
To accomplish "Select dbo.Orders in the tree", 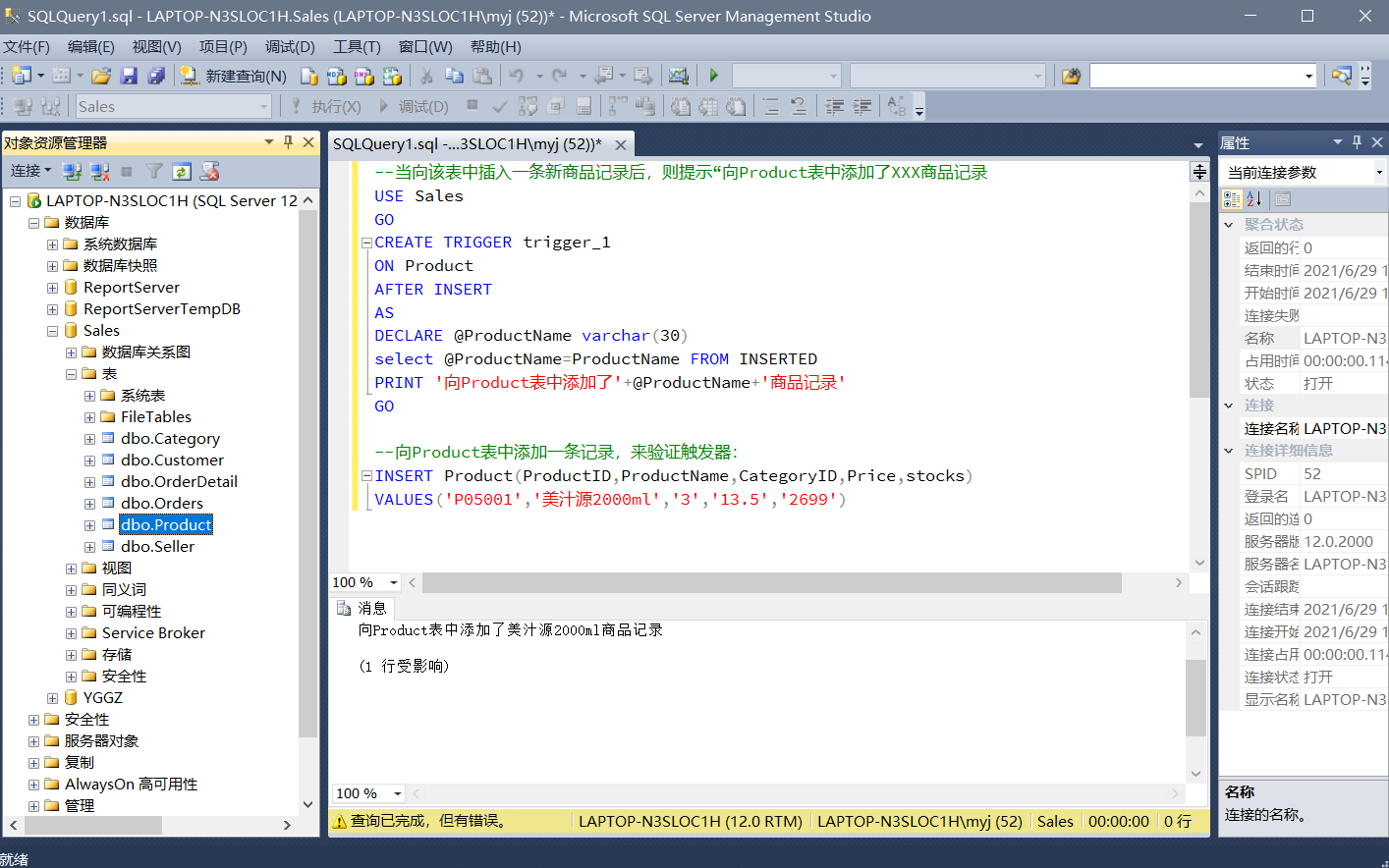I will [x=162, y=504].
